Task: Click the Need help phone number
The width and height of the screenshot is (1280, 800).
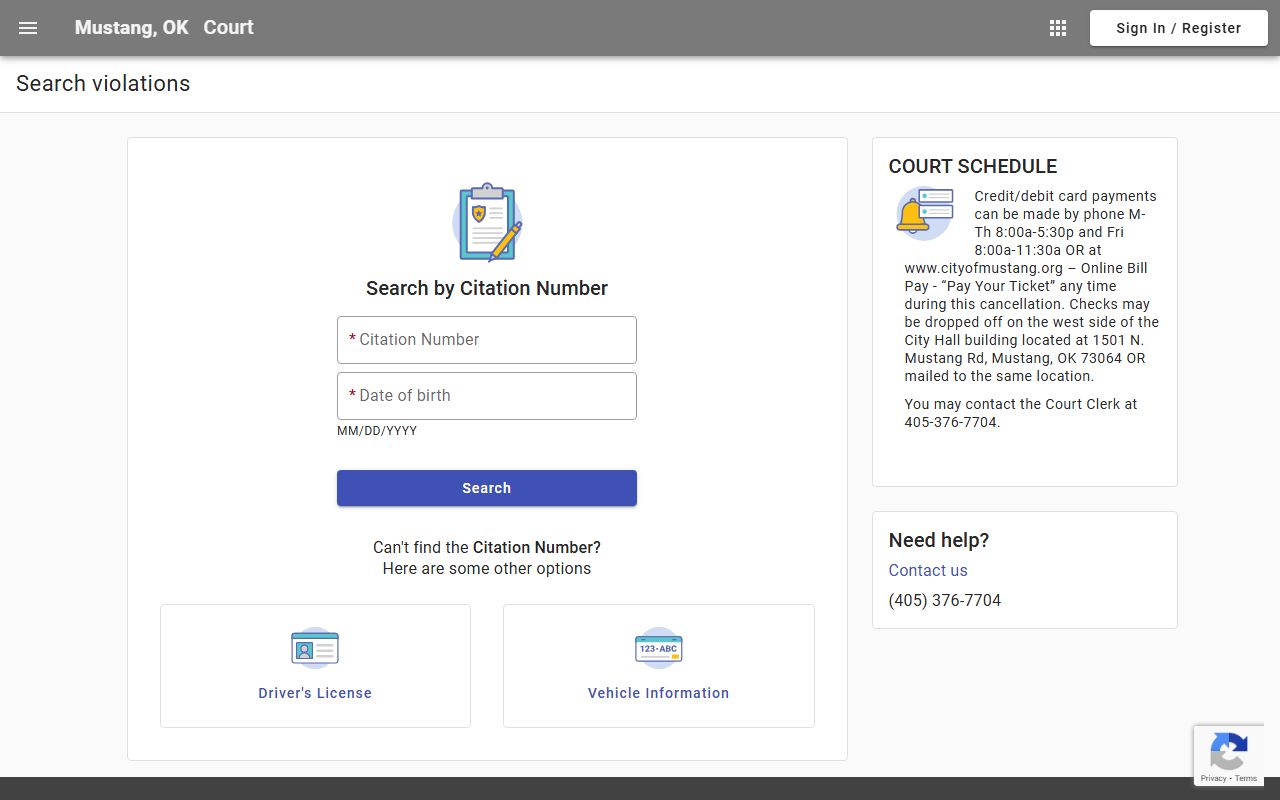Action: click(x=945, y=600)
